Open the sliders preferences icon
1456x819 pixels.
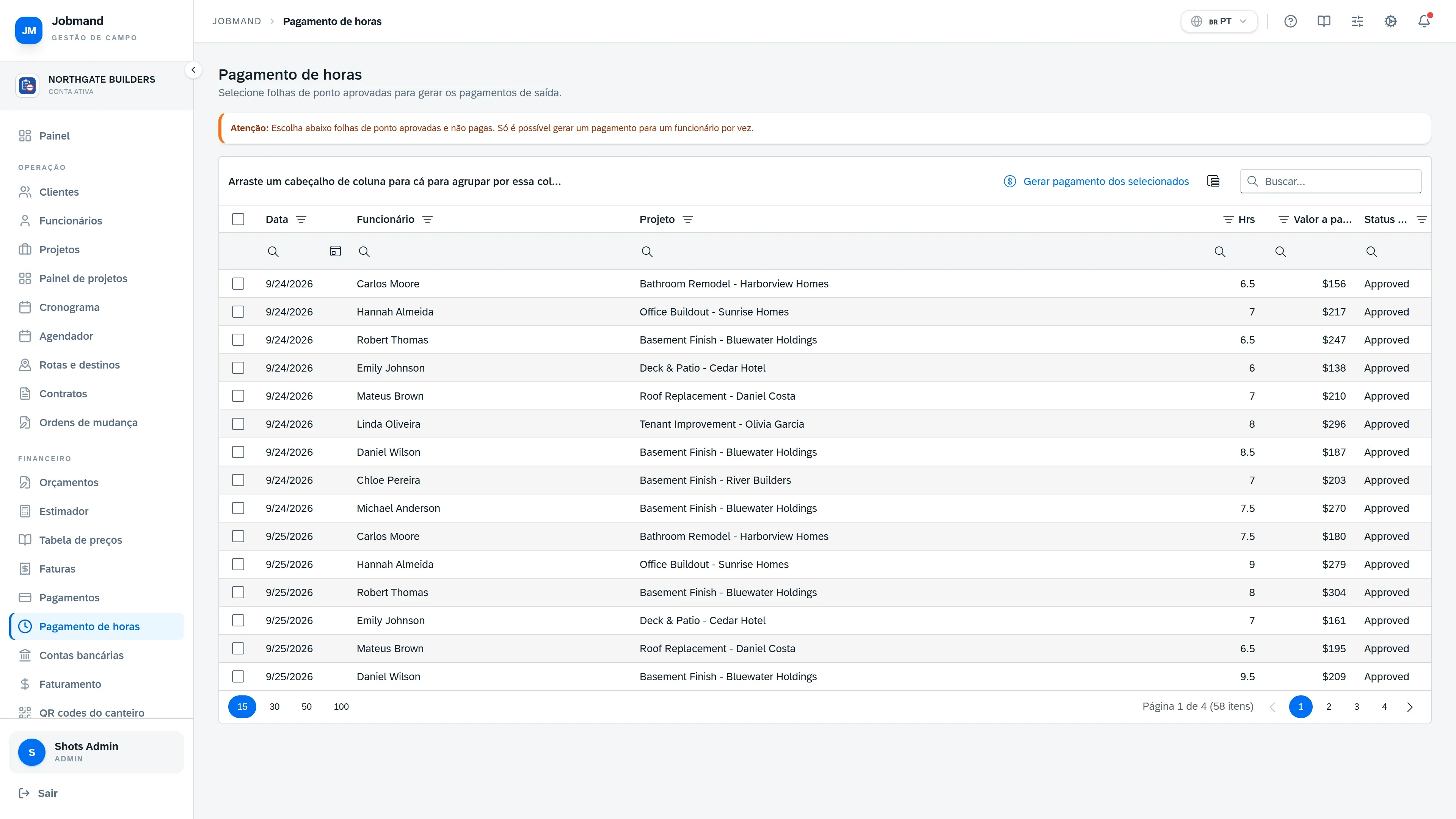[1357, 22]
